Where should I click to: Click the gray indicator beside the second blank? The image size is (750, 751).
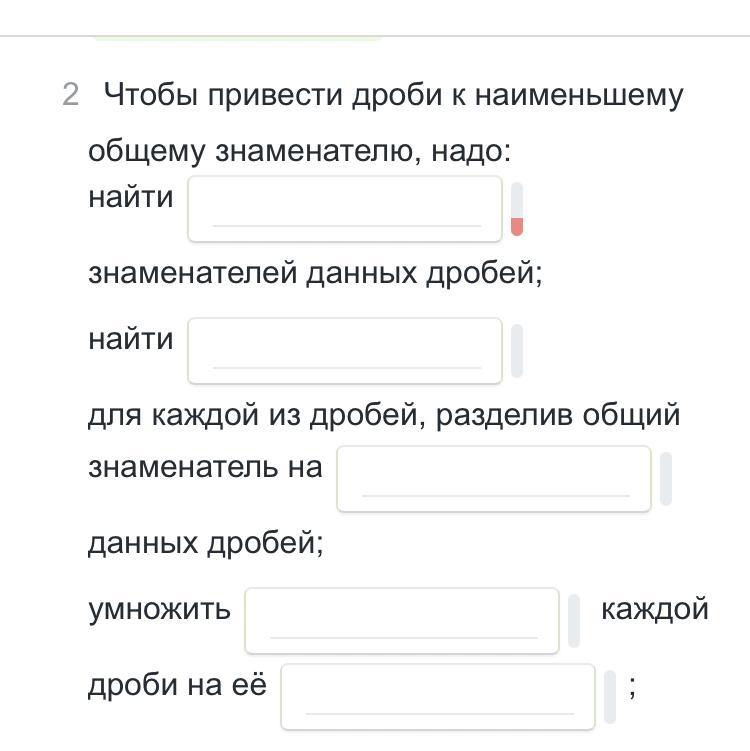point(517,351)
